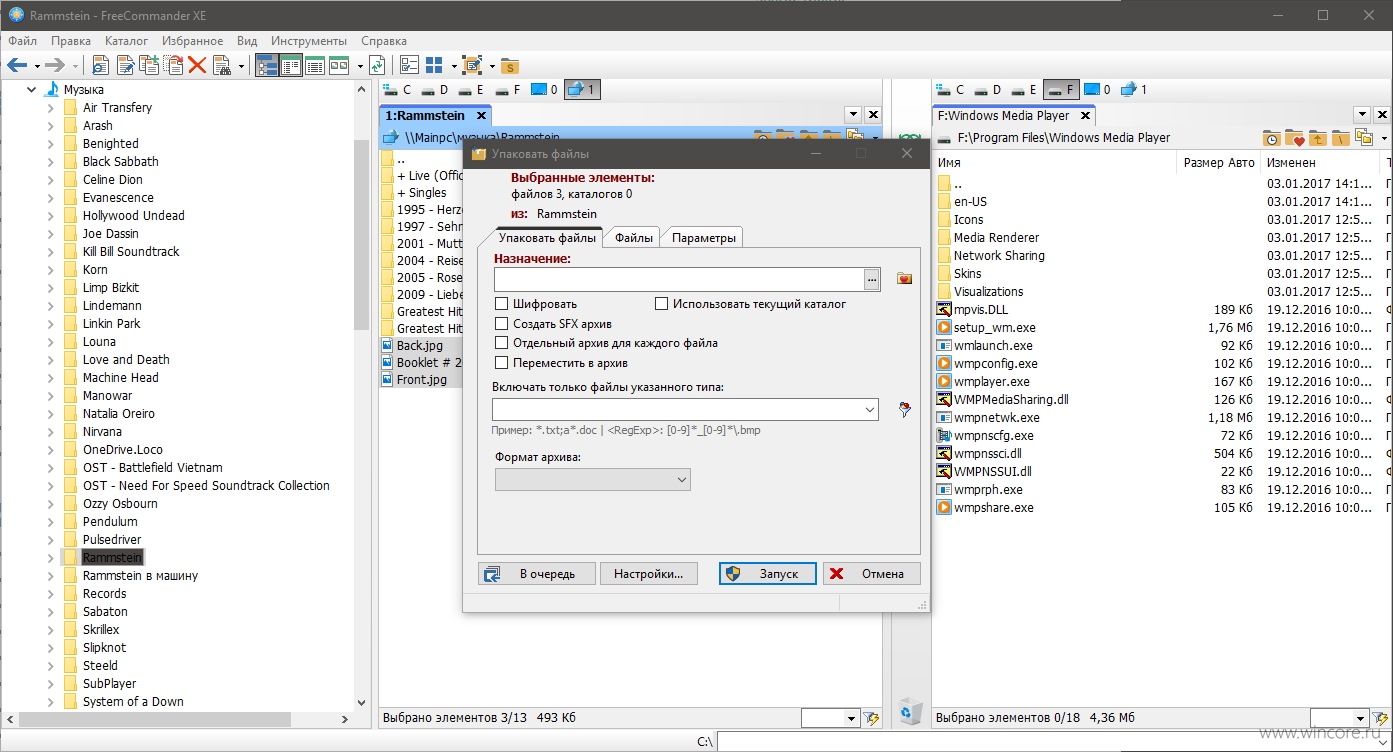Click the Запуск button
Viewport: 1393px width, 752px height.
point(768,574)
